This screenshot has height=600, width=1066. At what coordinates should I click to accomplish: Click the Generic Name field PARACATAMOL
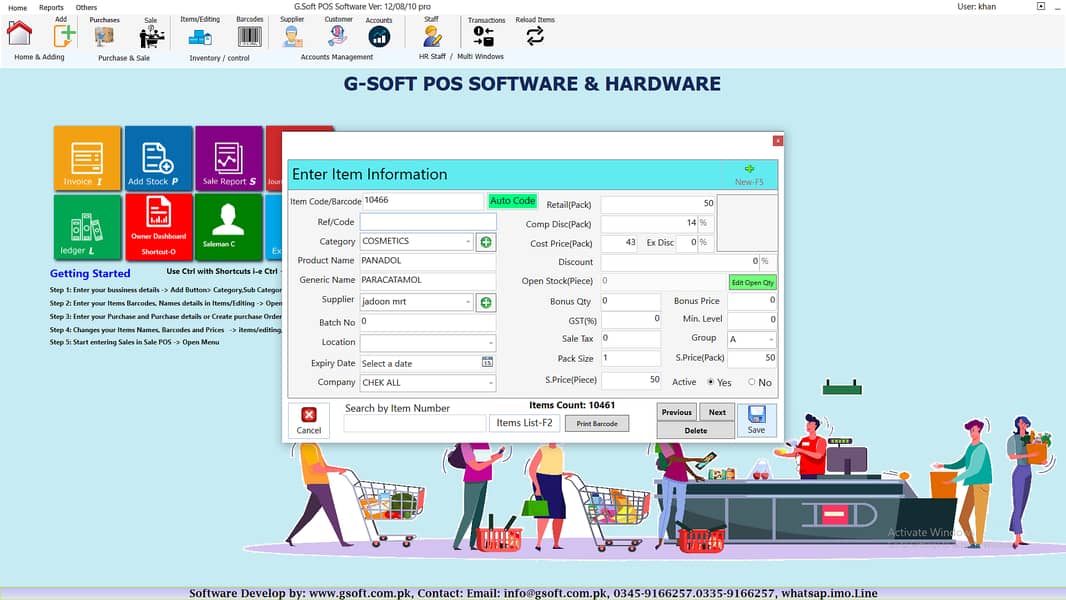click(x=428, y=280)
